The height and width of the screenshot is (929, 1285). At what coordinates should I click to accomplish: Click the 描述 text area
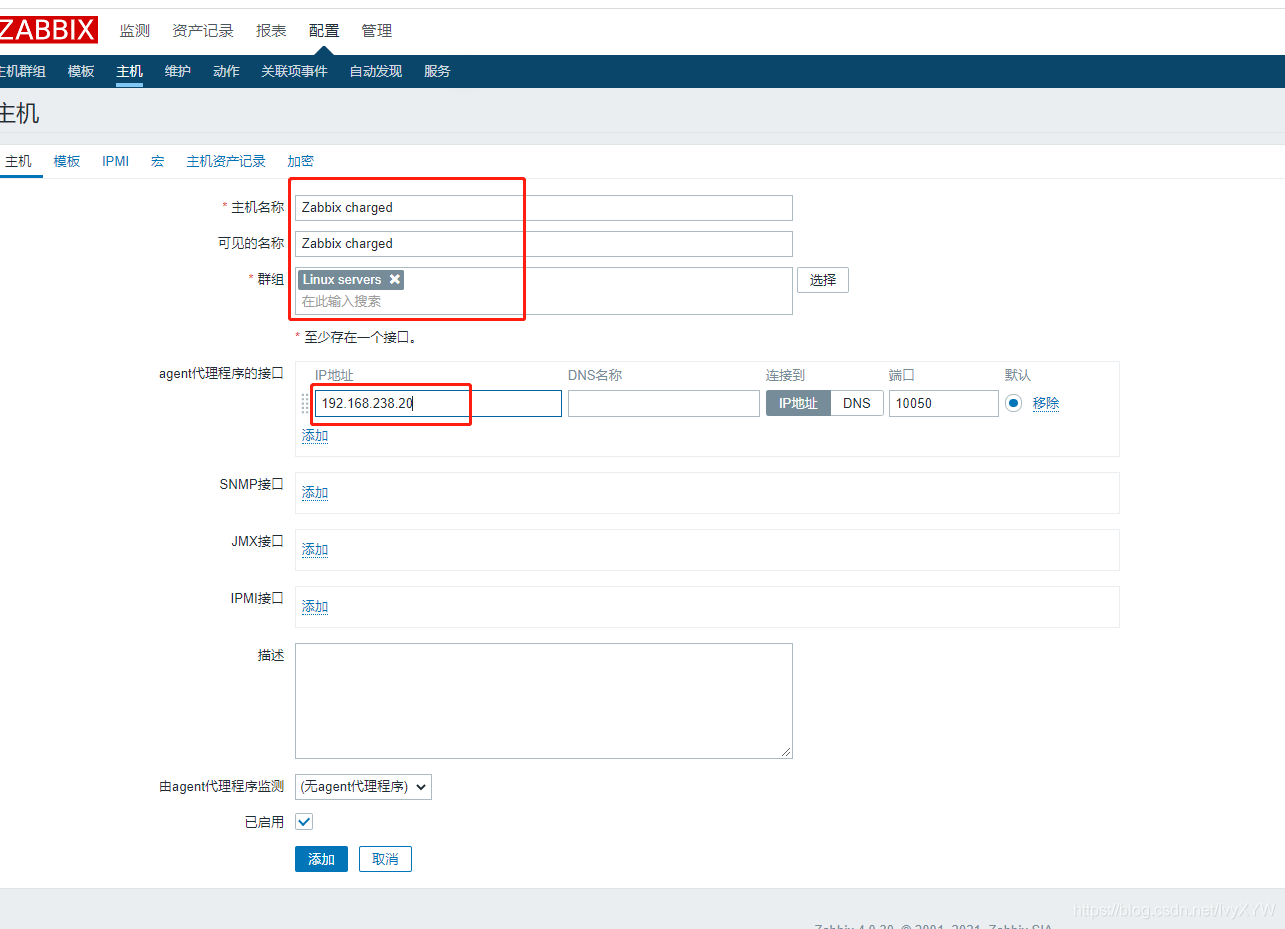pos(544,701)
